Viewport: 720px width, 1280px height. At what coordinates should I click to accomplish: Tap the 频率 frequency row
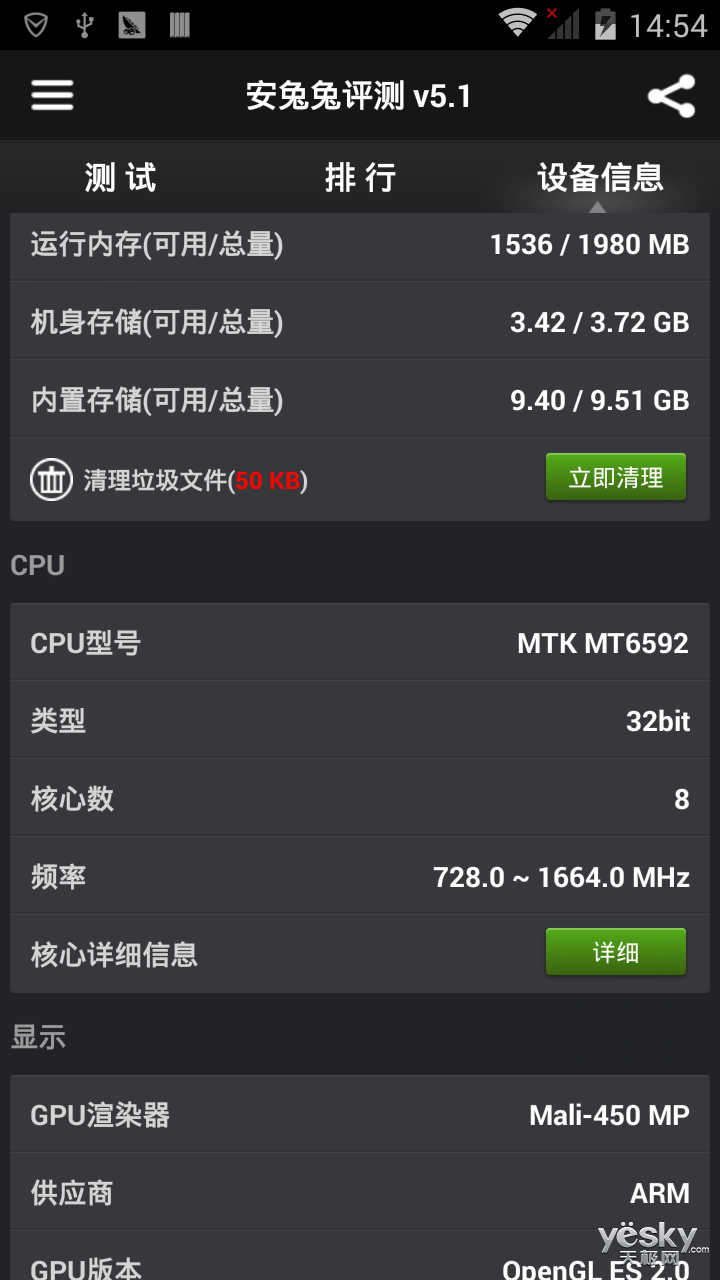coord(360,877)
